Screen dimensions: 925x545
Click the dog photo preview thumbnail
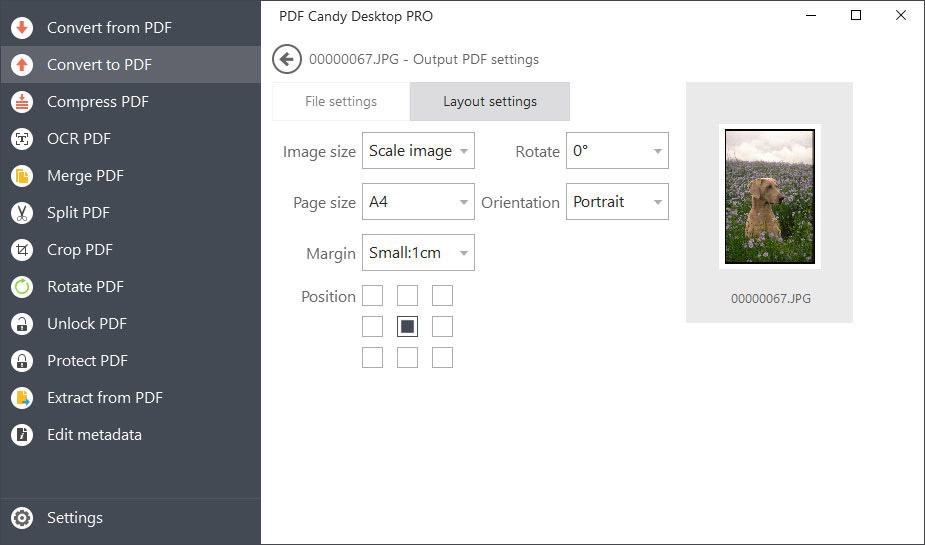pyautogui.click(x=770, y=196)
